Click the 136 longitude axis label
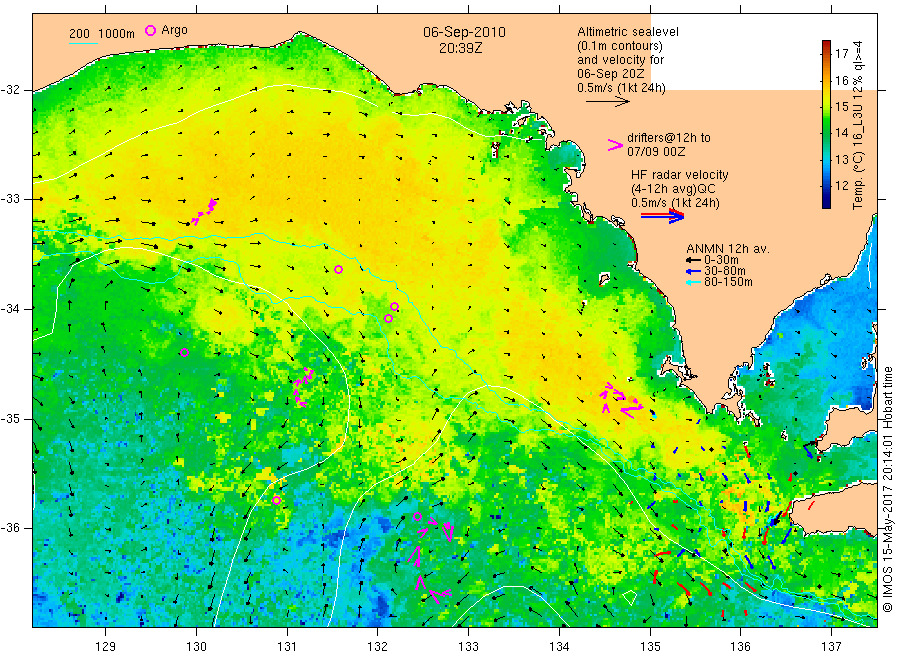 tap(740, 647)
